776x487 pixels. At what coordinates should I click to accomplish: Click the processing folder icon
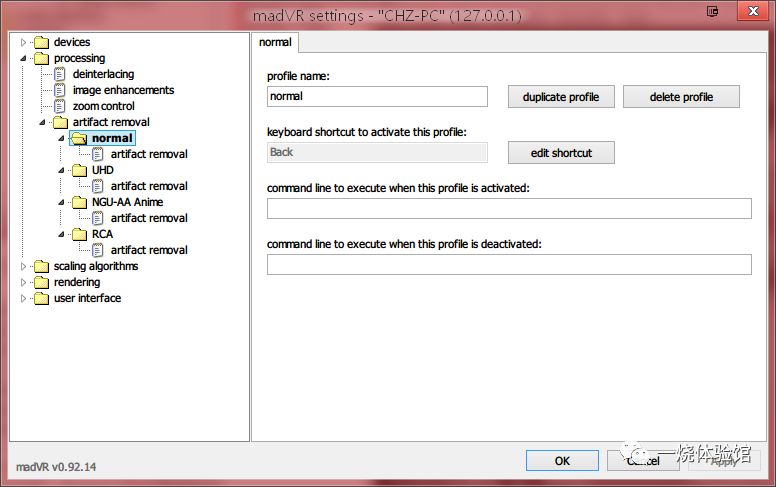coord(41,58)
